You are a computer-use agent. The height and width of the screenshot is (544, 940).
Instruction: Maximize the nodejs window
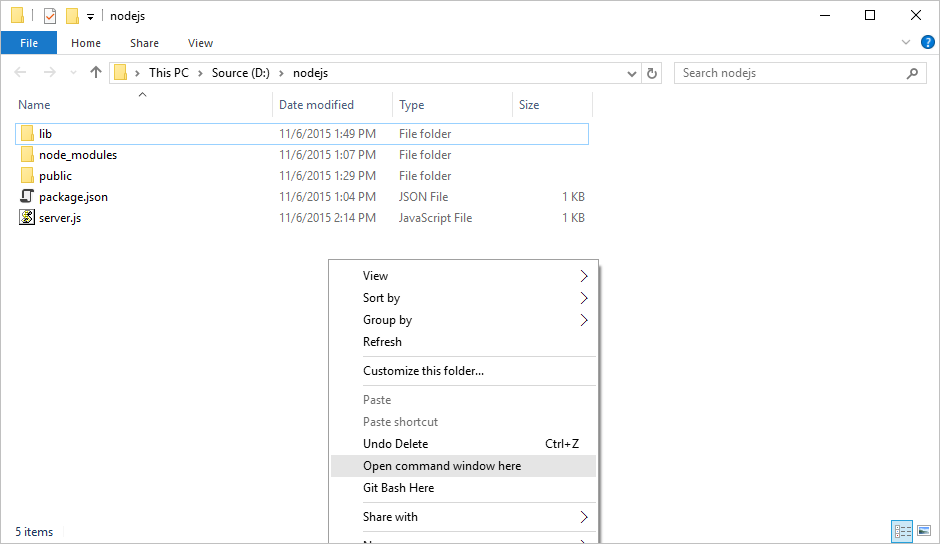tap(870, 16)
